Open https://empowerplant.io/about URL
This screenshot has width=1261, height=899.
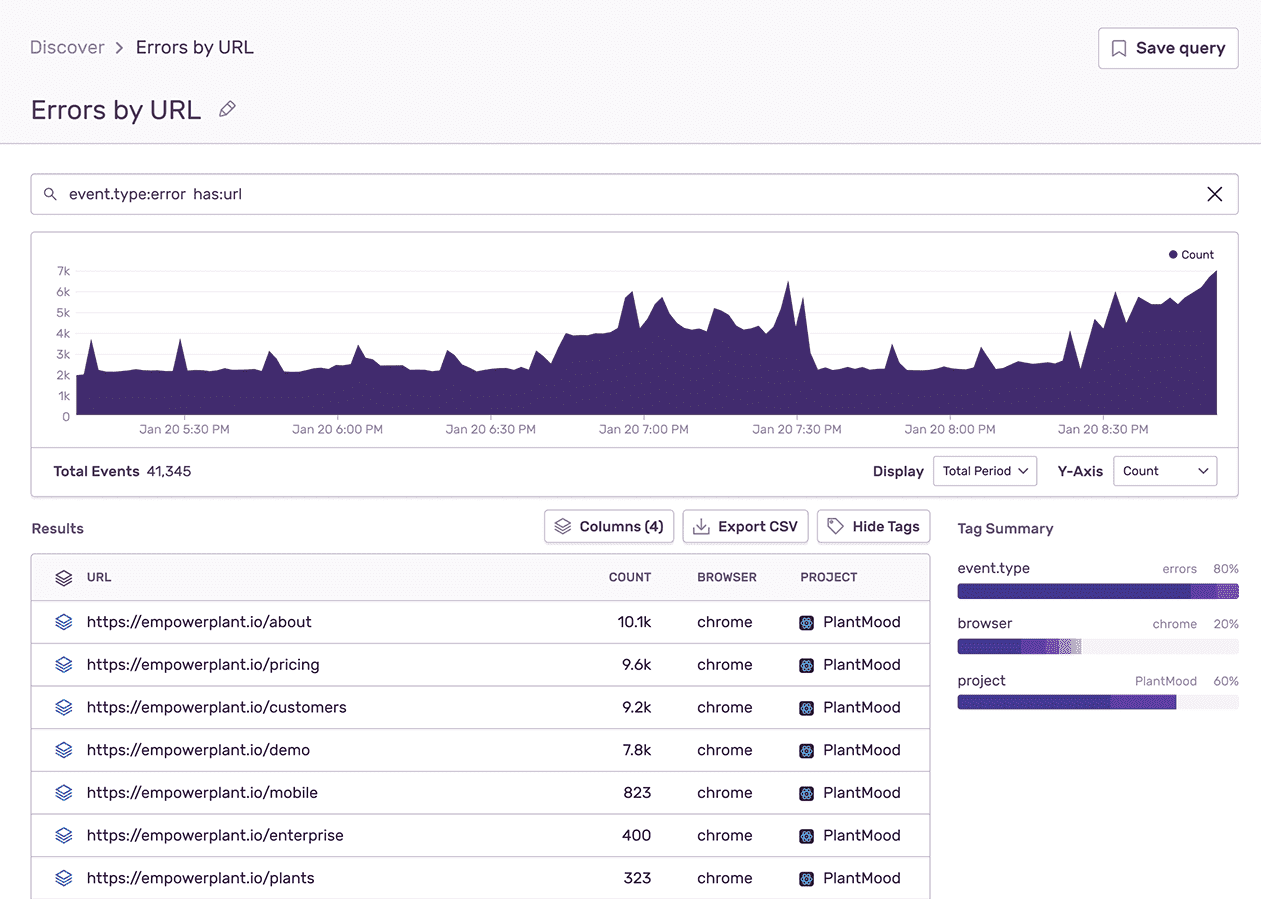coord(199,622)
